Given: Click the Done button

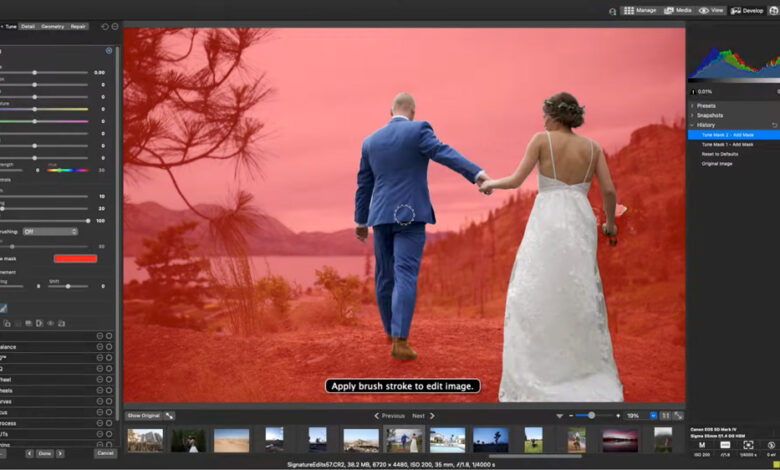Looking at the screenshot, I should [x=45, y=454].
